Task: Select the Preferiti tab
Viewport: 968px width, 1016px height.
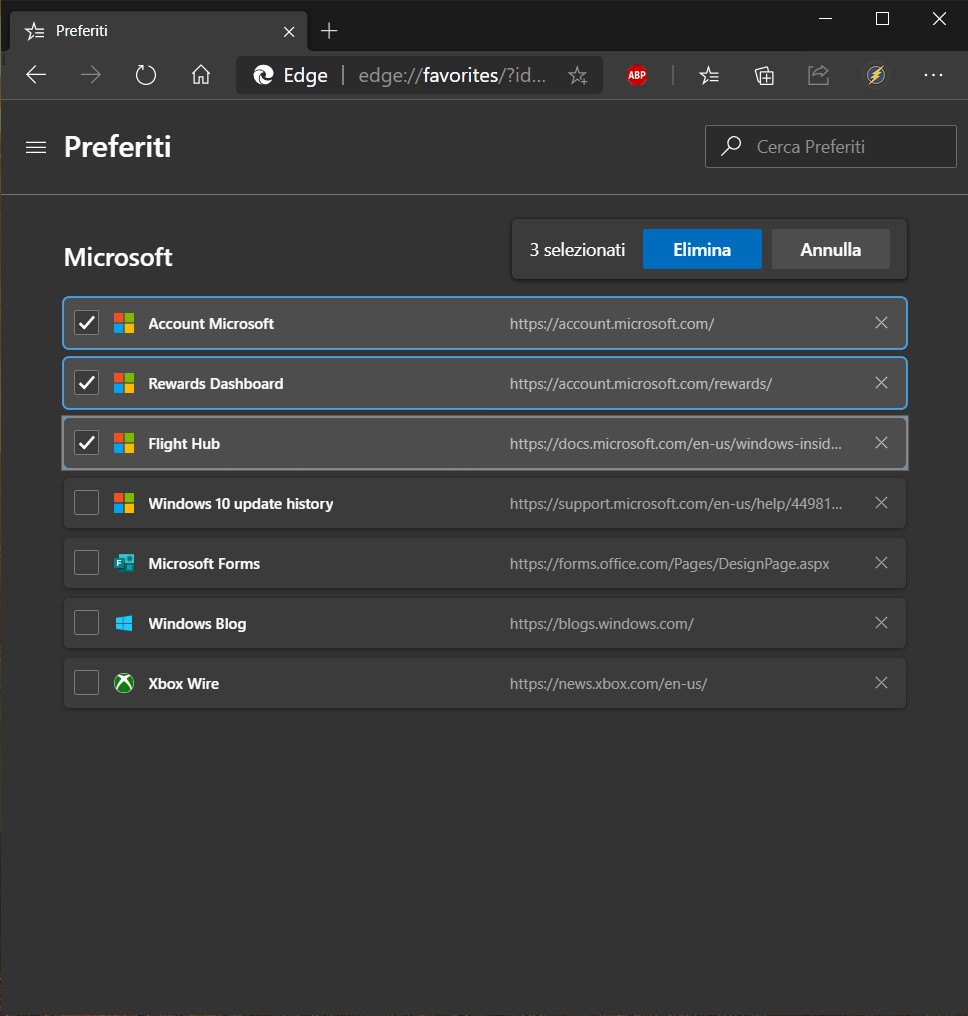Action: point(158,31)
